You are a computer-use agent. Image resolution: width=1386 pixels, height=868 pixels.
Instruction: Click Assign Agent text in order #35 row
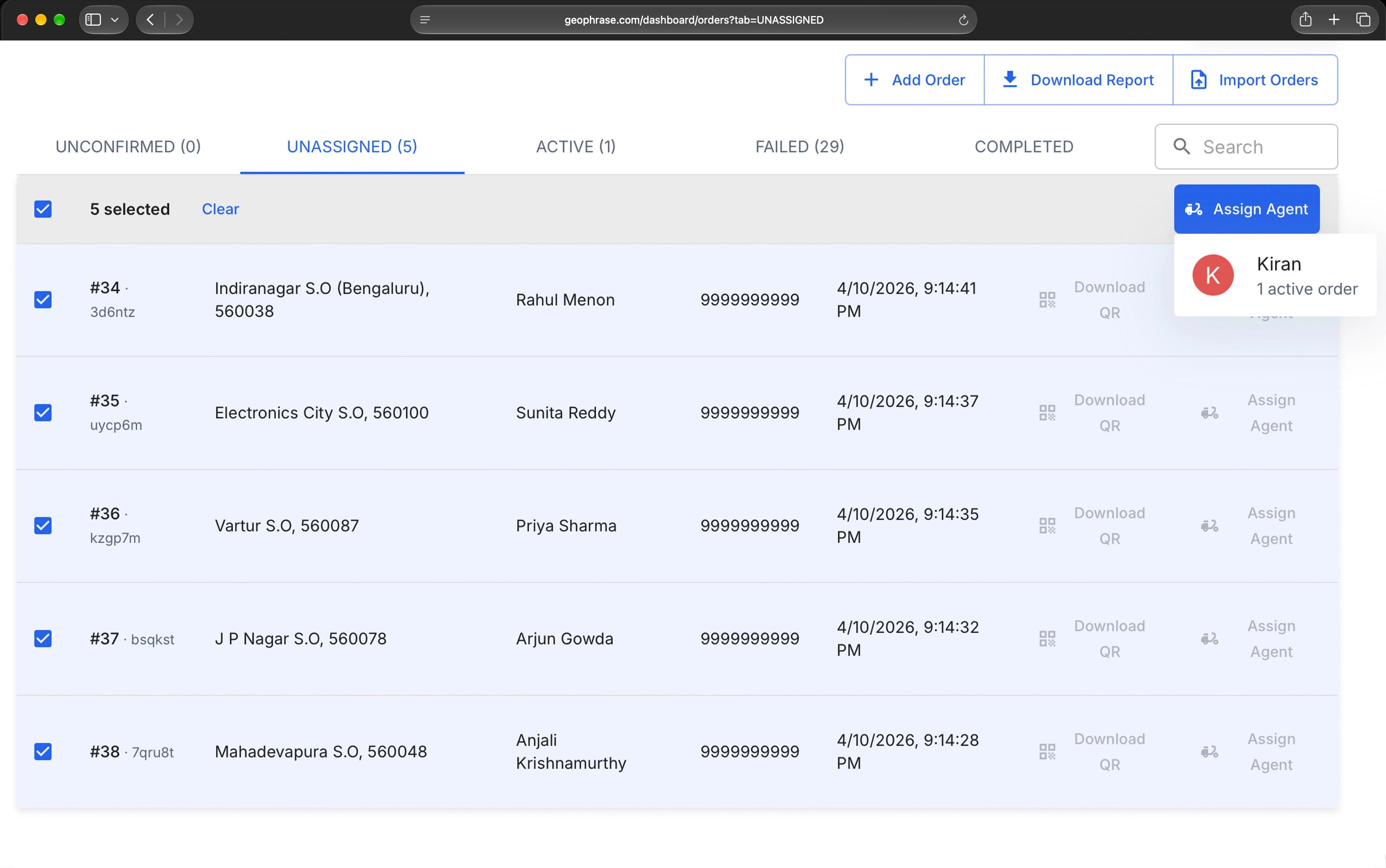(x=1271, y=413)
